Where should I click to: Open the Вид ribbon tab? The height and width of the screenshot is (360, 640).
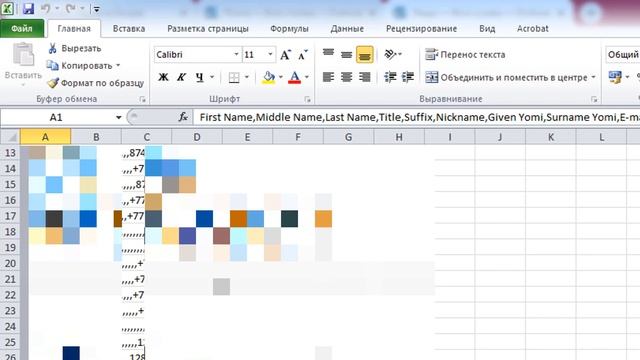click(487, 29)
